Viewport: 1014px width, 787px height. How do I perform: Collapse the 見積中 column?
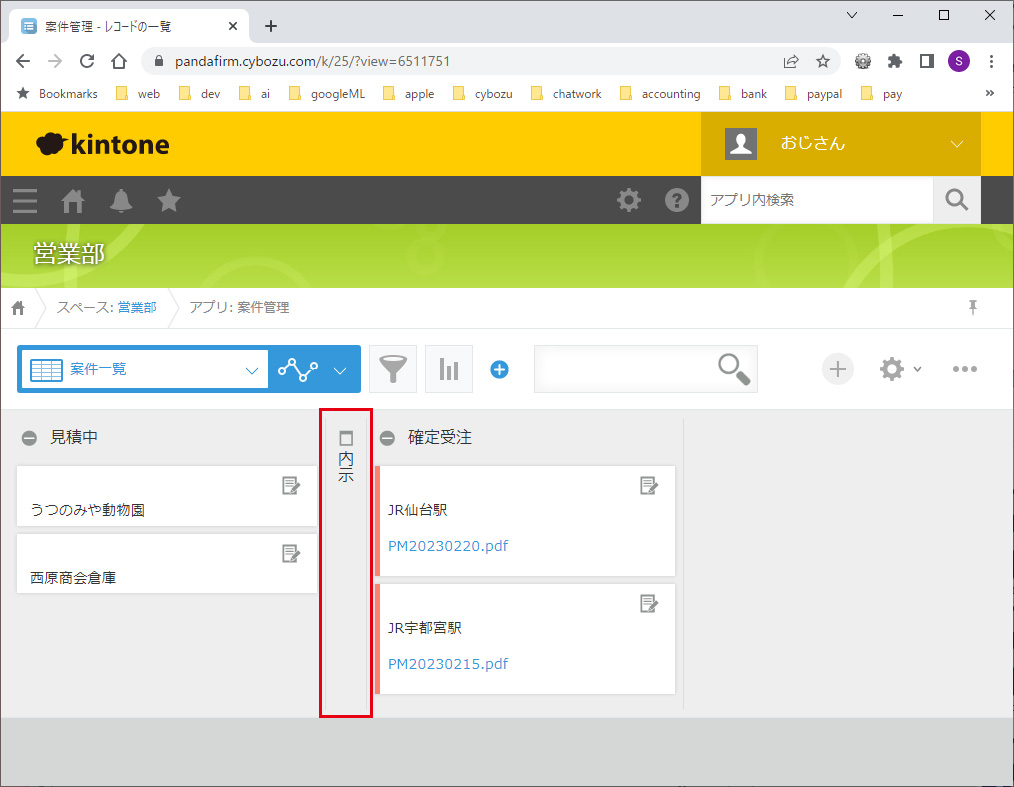[30, 438]
